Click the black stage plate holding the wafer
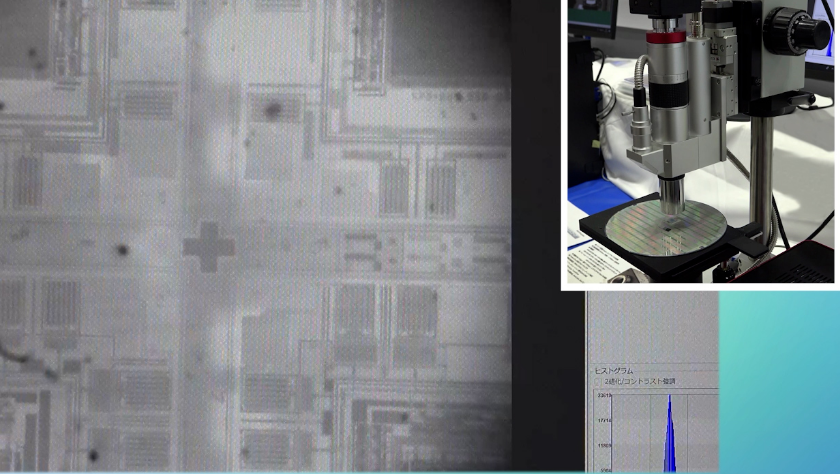This screenshot has width=840, height=474. click(x=596, y=235)
